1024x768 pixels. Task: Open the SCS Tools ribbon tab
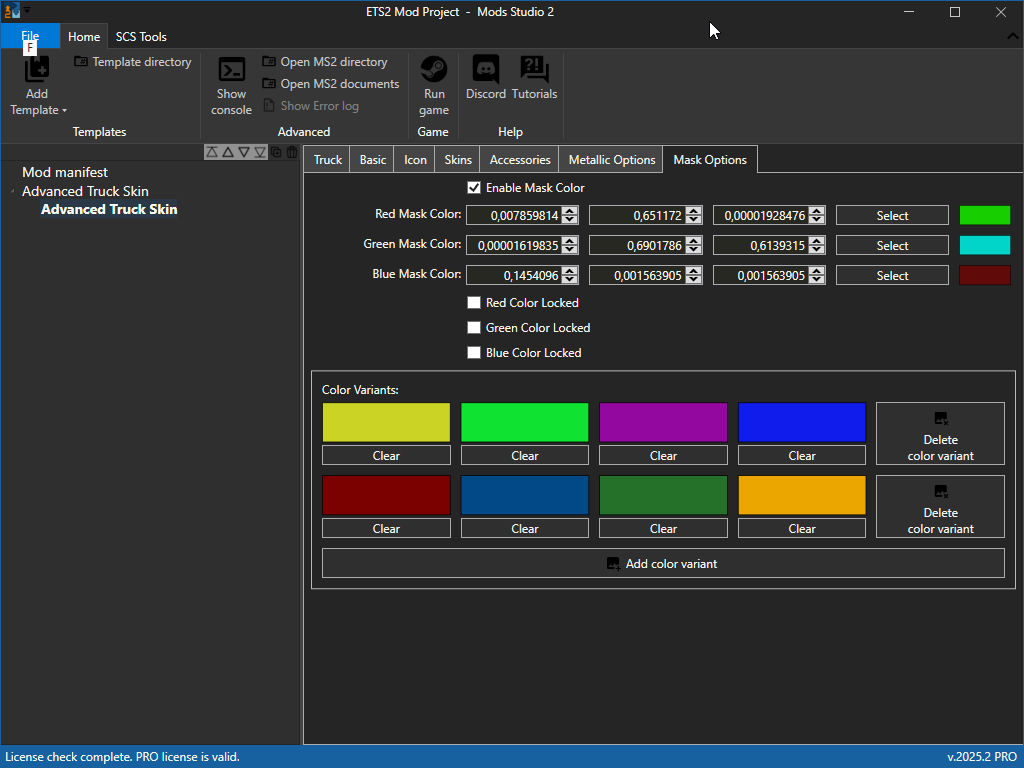[141, 37]
